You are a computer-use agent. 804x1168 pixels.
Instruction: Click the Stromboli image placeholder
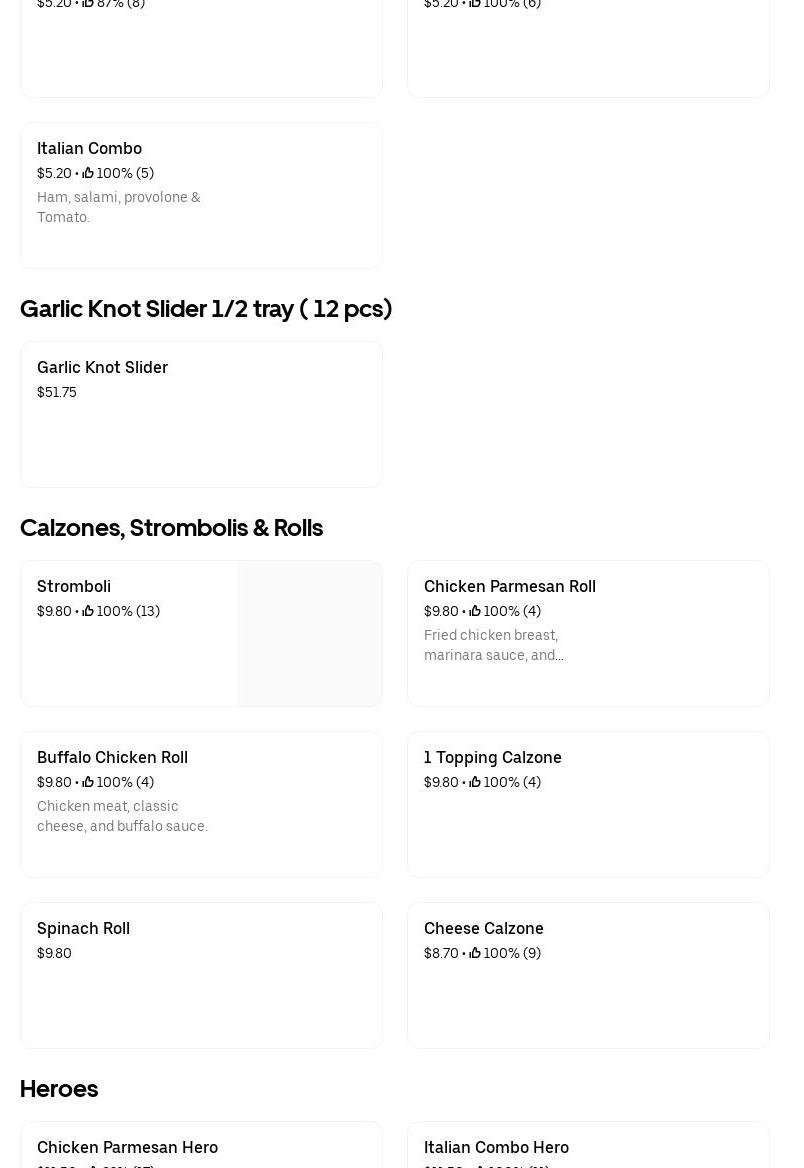pyautogui.click(x=309, y=633)
